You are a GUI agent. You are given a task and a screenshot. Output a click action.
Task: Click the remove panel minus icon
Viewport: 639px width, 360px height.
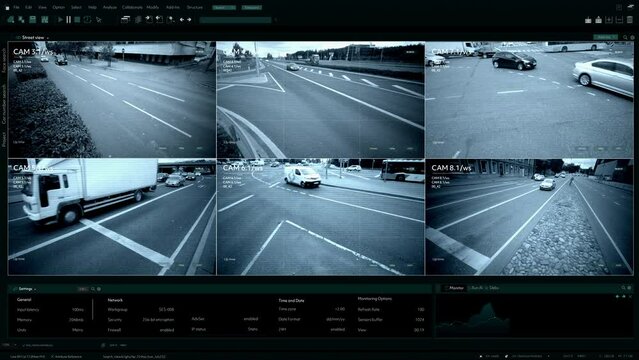pos(619,20)
